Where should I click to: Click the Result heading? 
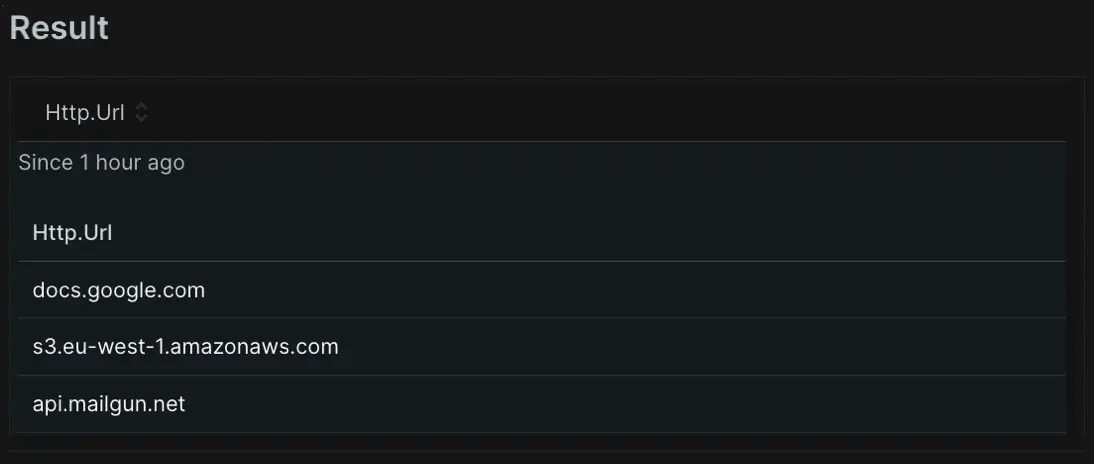tap(59, 28)
